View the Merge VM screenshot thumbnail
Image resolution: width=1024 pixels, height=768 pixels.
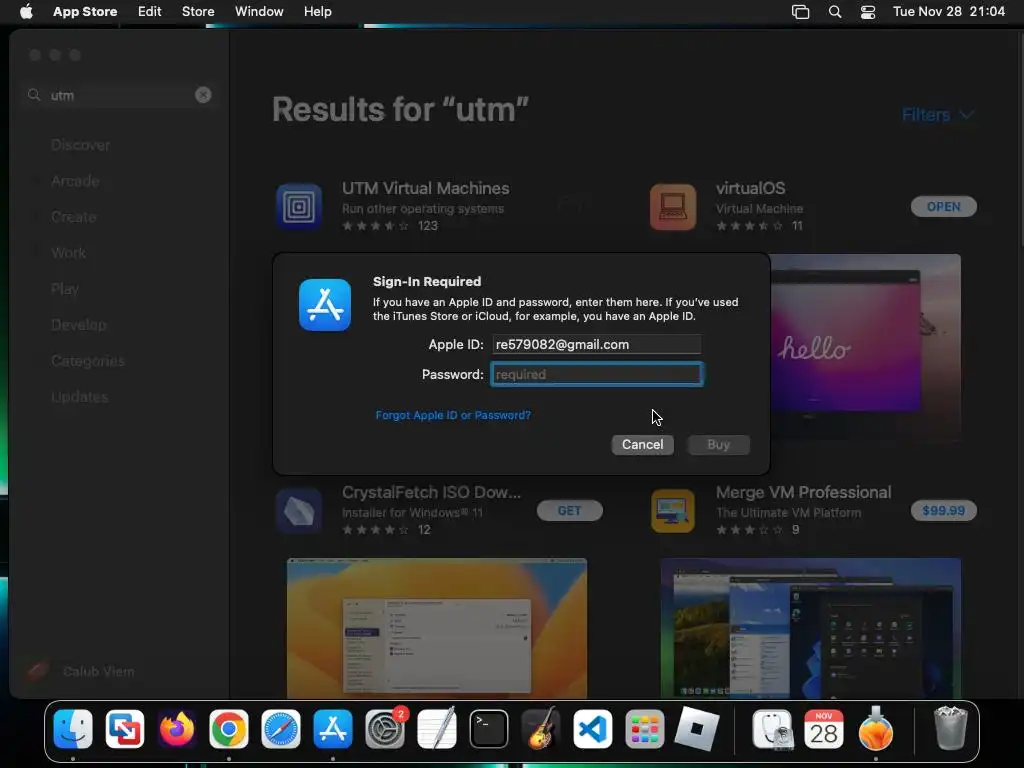coord(810,628)
